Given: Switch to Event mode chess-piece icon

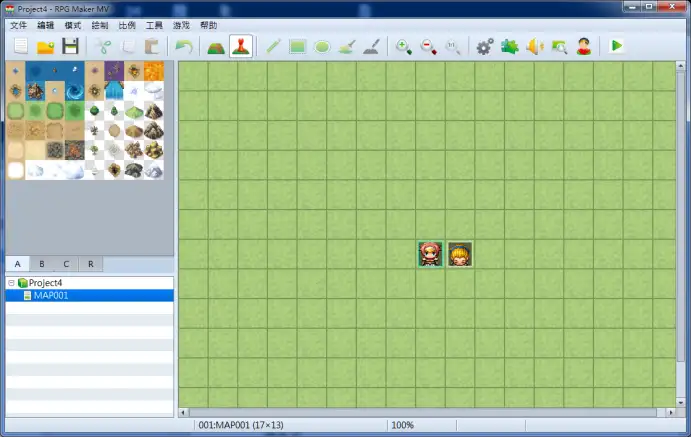Looking at the screenshot, I should tap(241, 46).
